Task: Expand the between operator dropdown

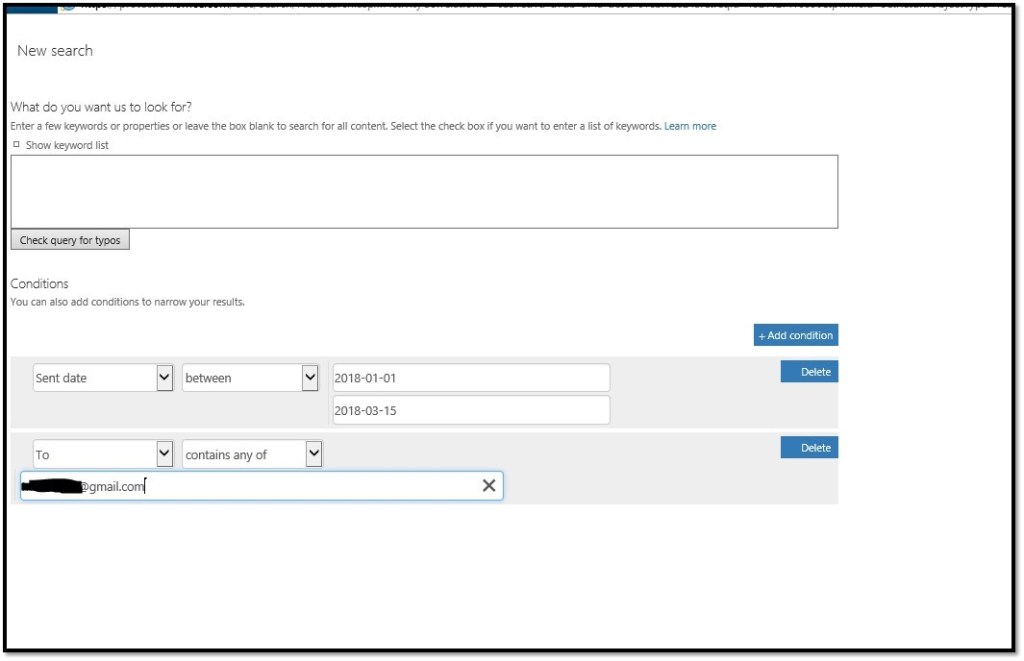Action: point(309,378)
